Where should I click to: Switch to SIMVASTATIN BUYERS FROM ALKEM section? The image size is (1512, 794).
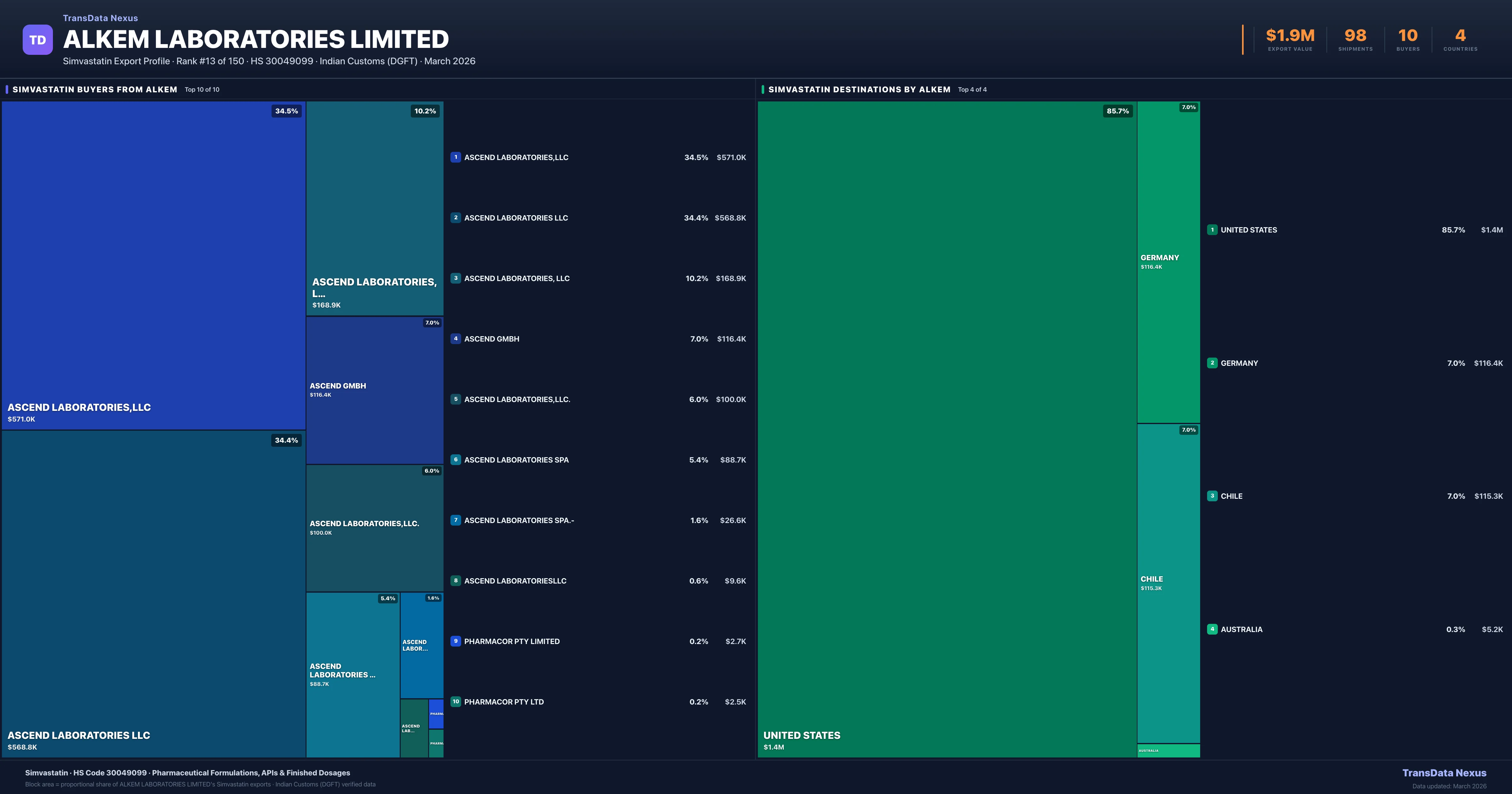(95, 89)
